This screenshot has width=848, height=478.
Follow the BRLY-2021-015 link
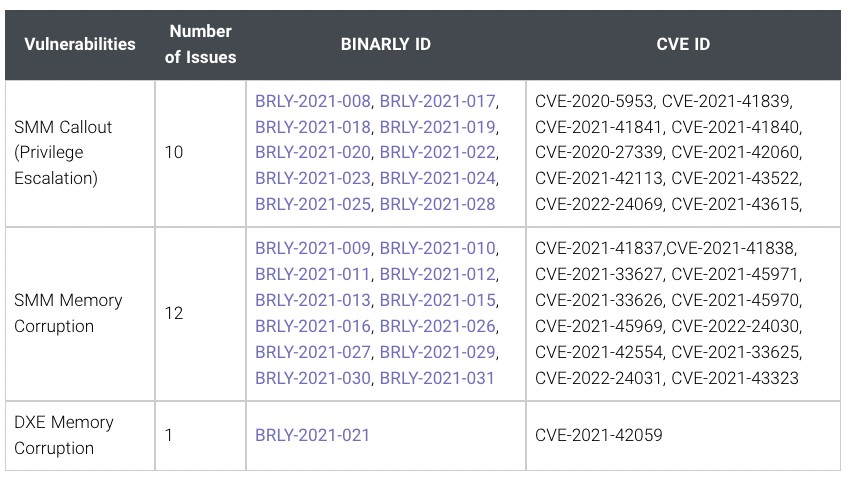coord(437,300)
